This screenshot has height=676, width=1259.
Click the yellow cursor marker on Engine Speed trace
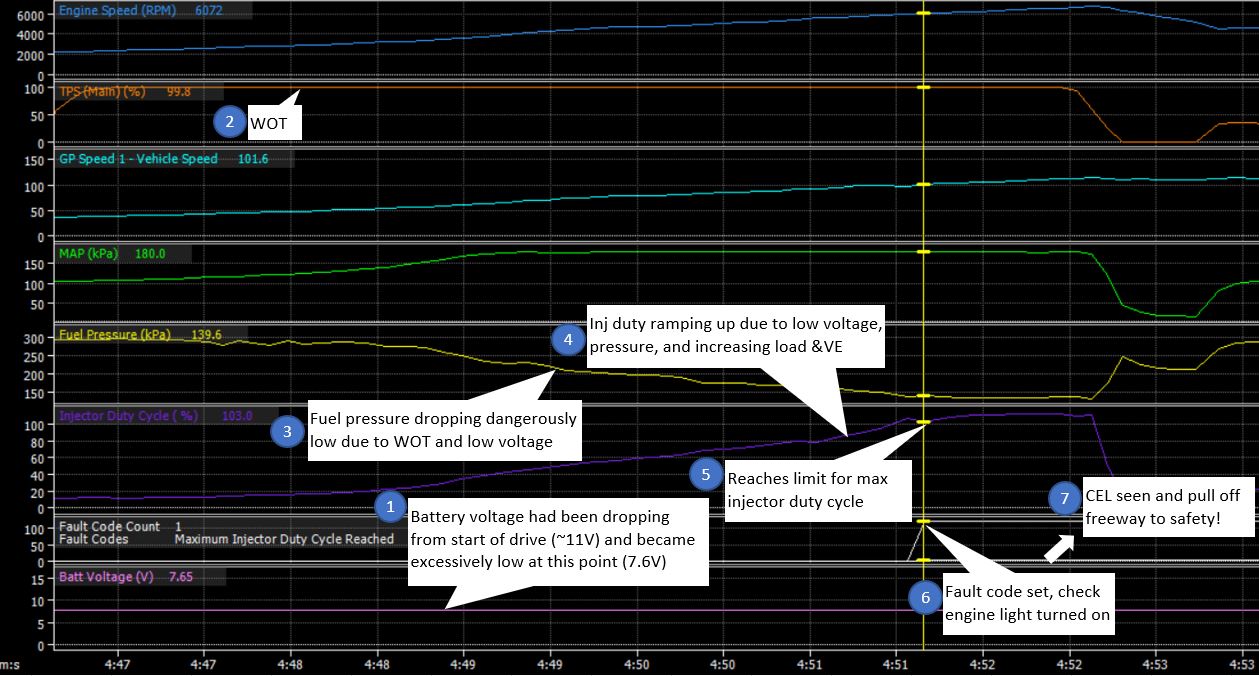pos(923,13)
